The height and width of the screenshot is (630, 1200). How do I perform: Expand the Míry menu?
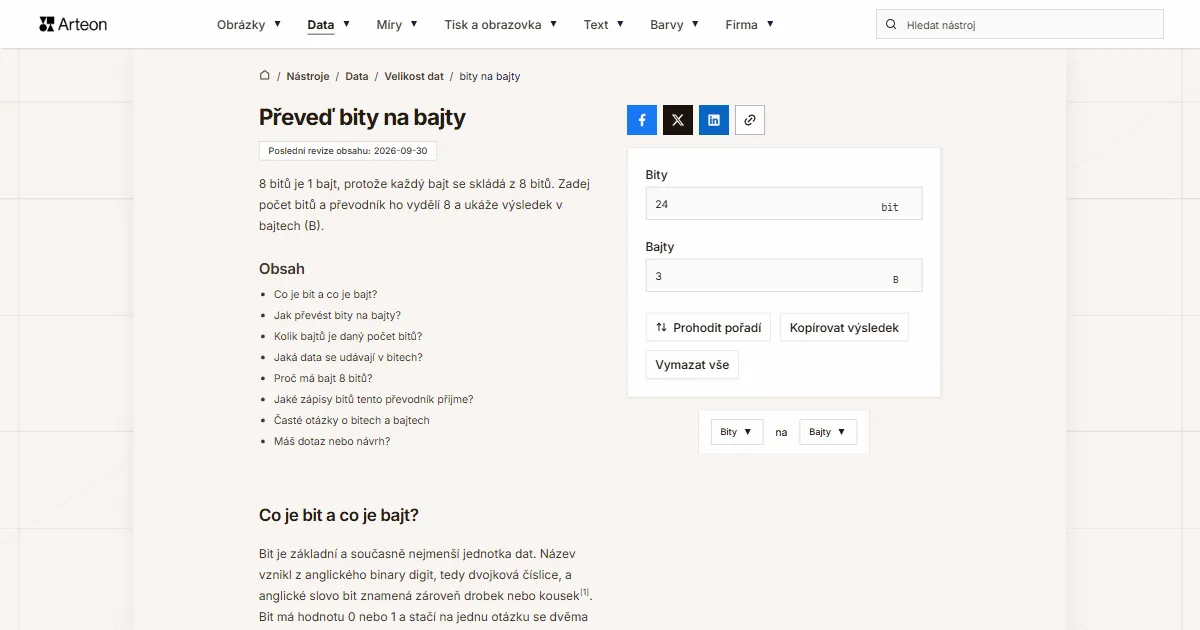[397, 24]
